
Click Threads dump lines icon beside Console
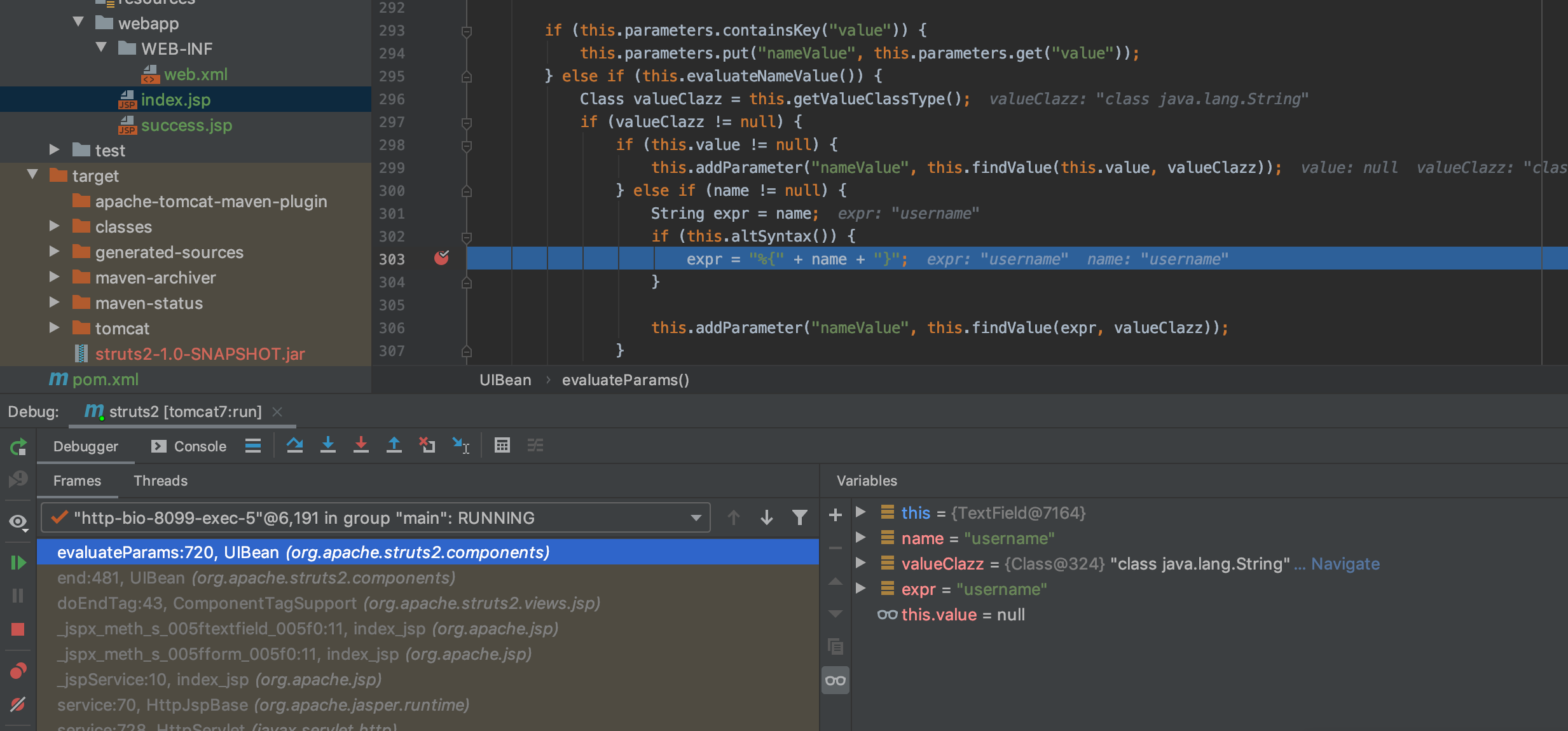(x=253, y=446)
